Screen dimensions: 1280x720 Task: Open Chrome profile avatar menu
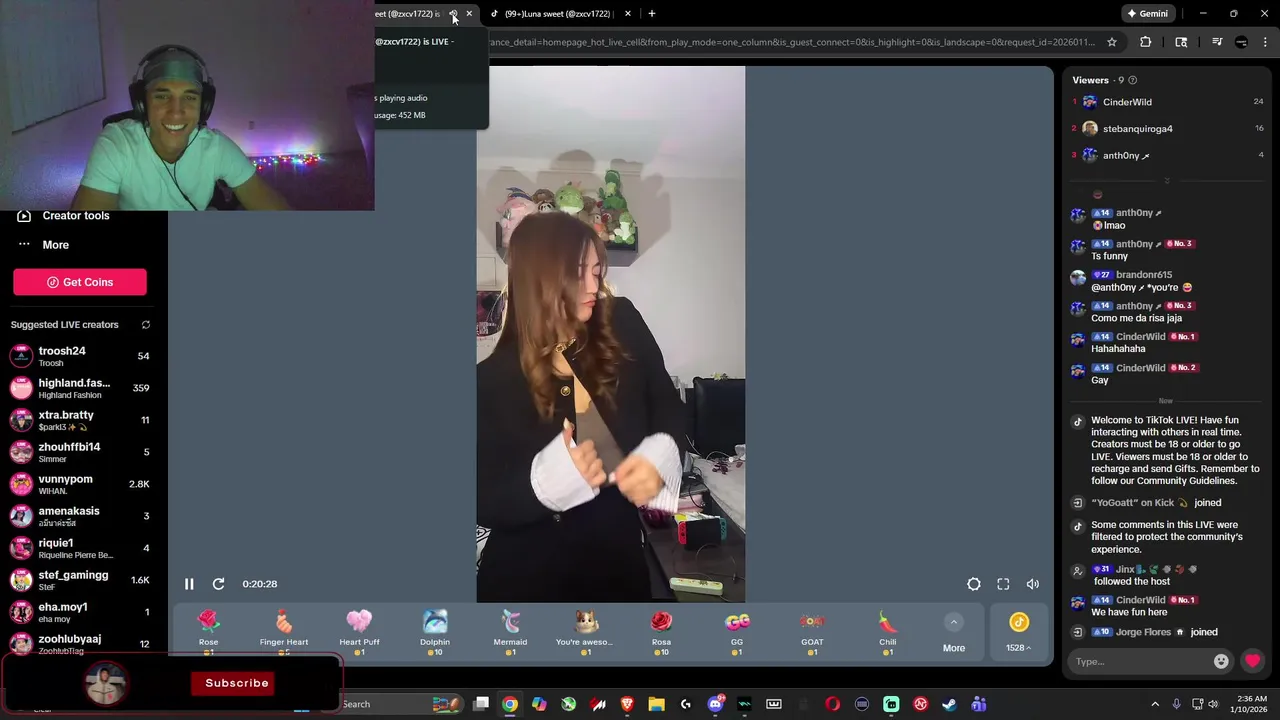pyautogui.click(x=1241, y=42)
